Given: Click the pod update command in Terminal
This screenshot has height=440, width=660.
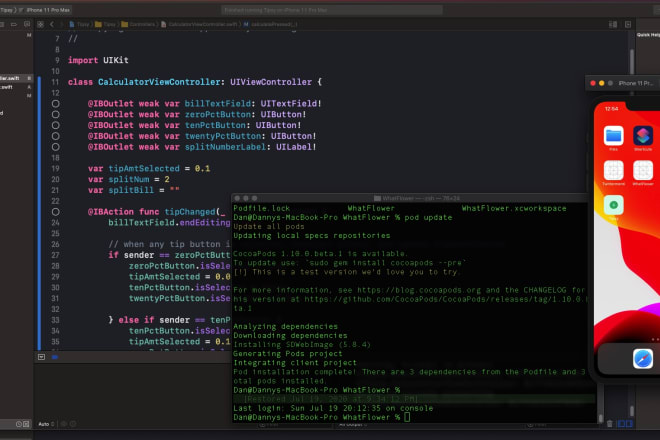Looking at the screenshot, I should pos(428,218).
